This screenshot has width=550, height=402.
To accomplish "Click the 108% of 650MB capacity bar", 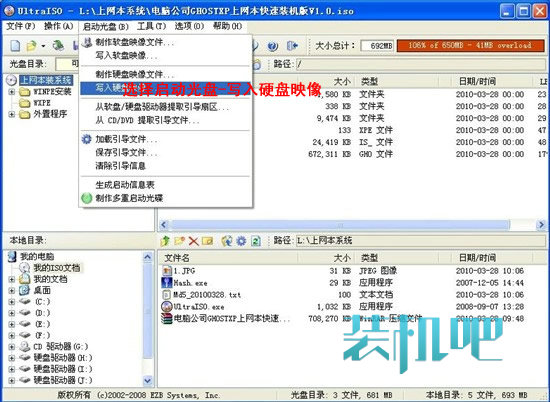I will point(470,46).
